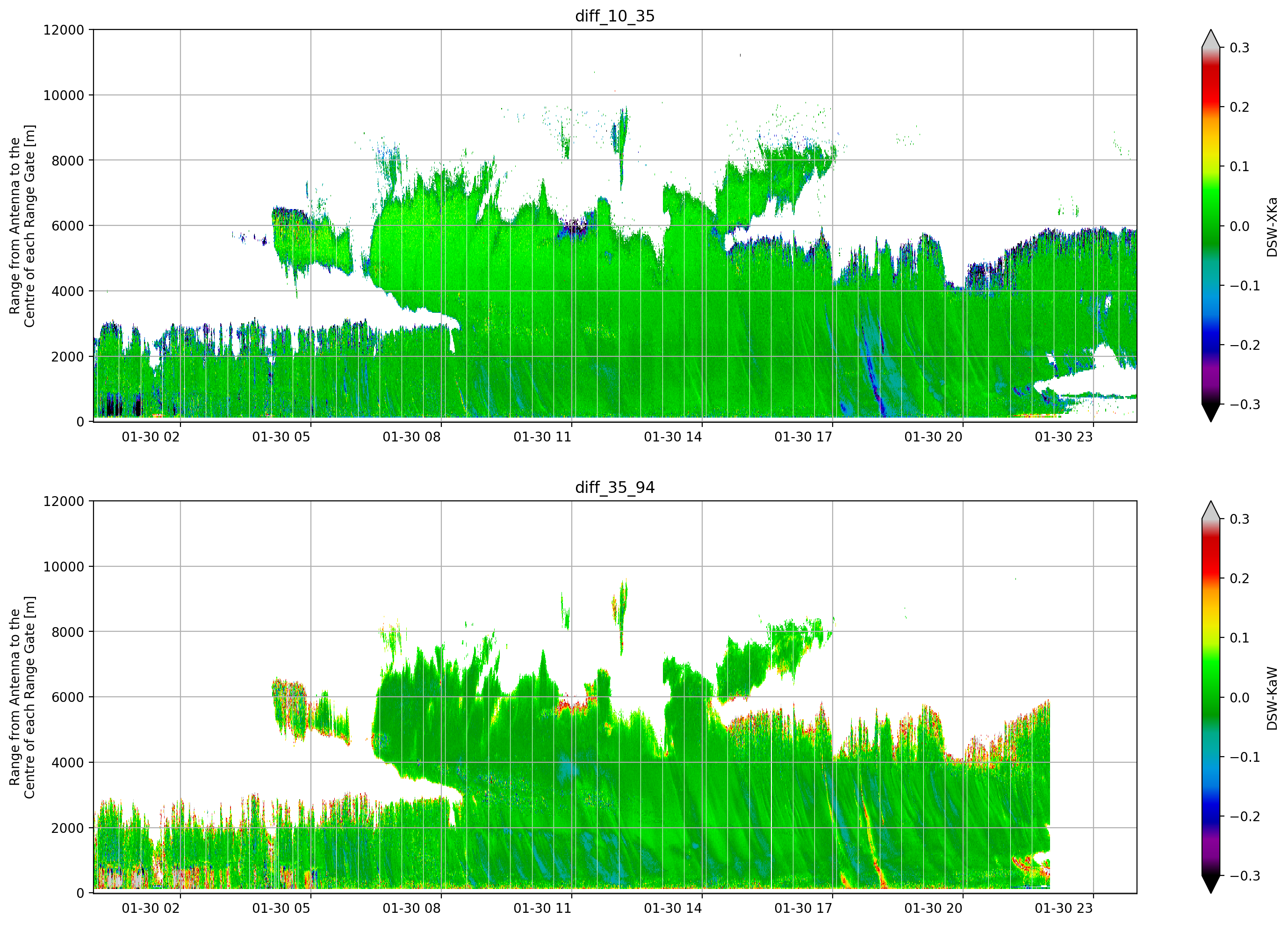Click the 4000 y-tick on diff_35_94 plot
The image size is (1288, 925).
pos(68,763)
